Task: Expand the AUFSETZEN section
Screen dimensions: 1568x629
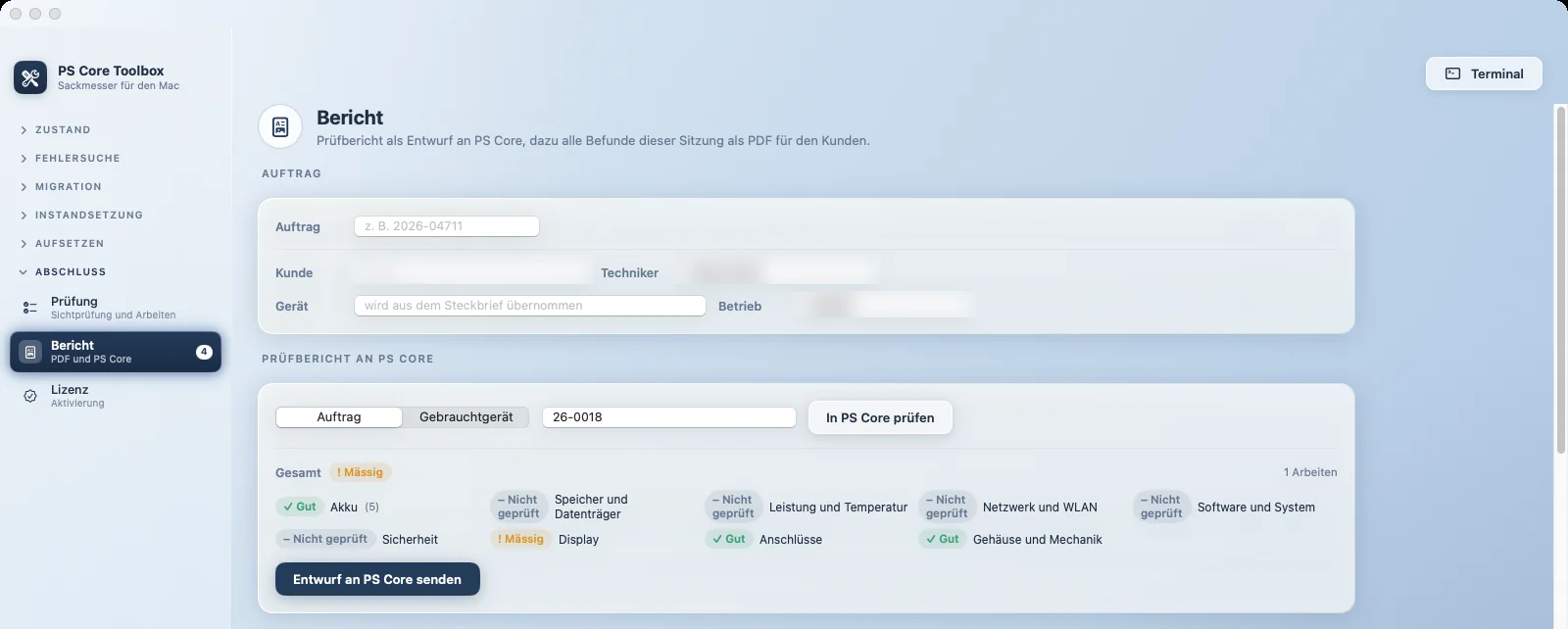Action: click(61, 243)
